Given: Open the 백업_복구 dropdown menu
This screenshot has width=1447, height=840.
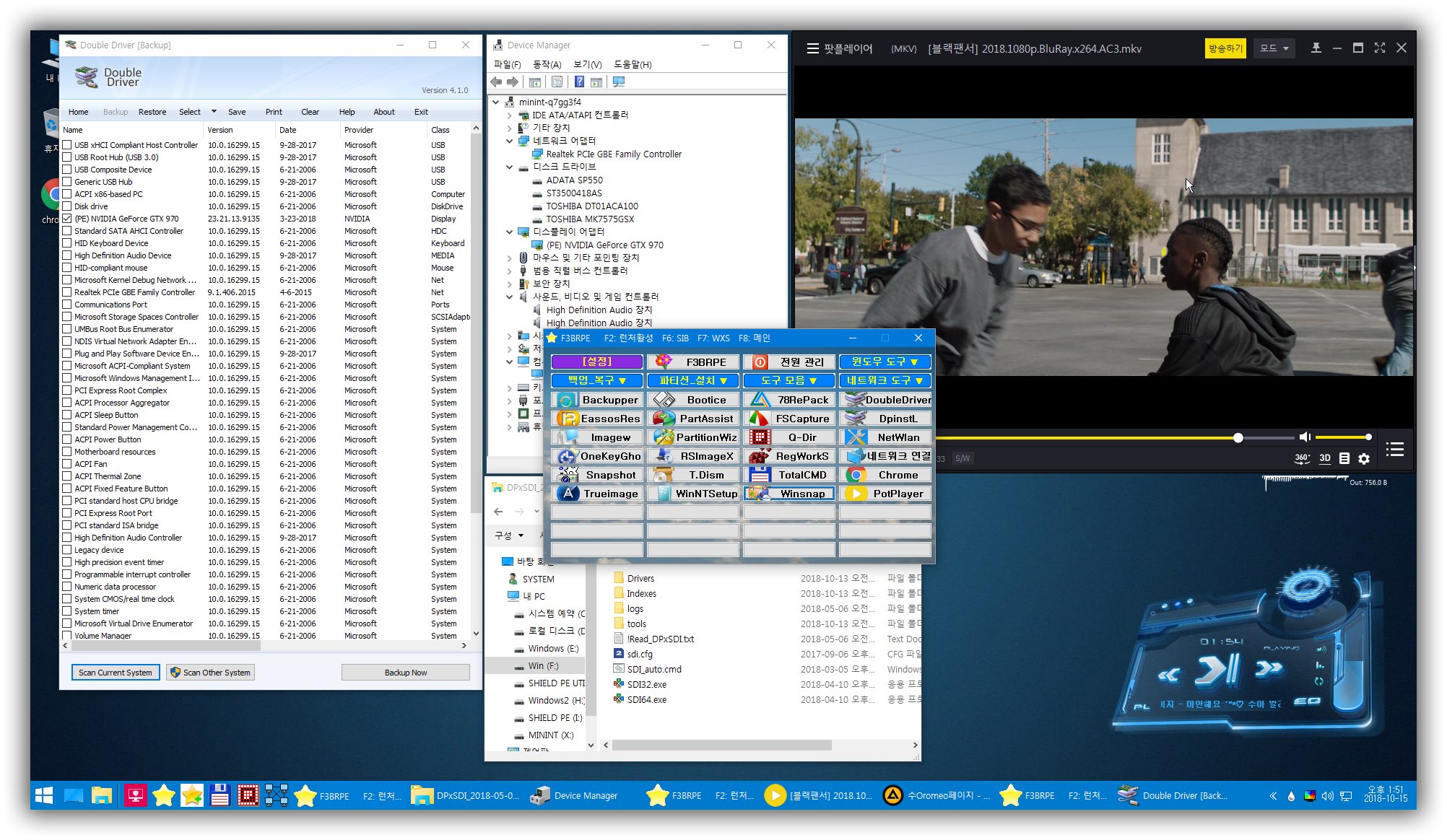Looking at the screenshot, I should pos(597,380).
